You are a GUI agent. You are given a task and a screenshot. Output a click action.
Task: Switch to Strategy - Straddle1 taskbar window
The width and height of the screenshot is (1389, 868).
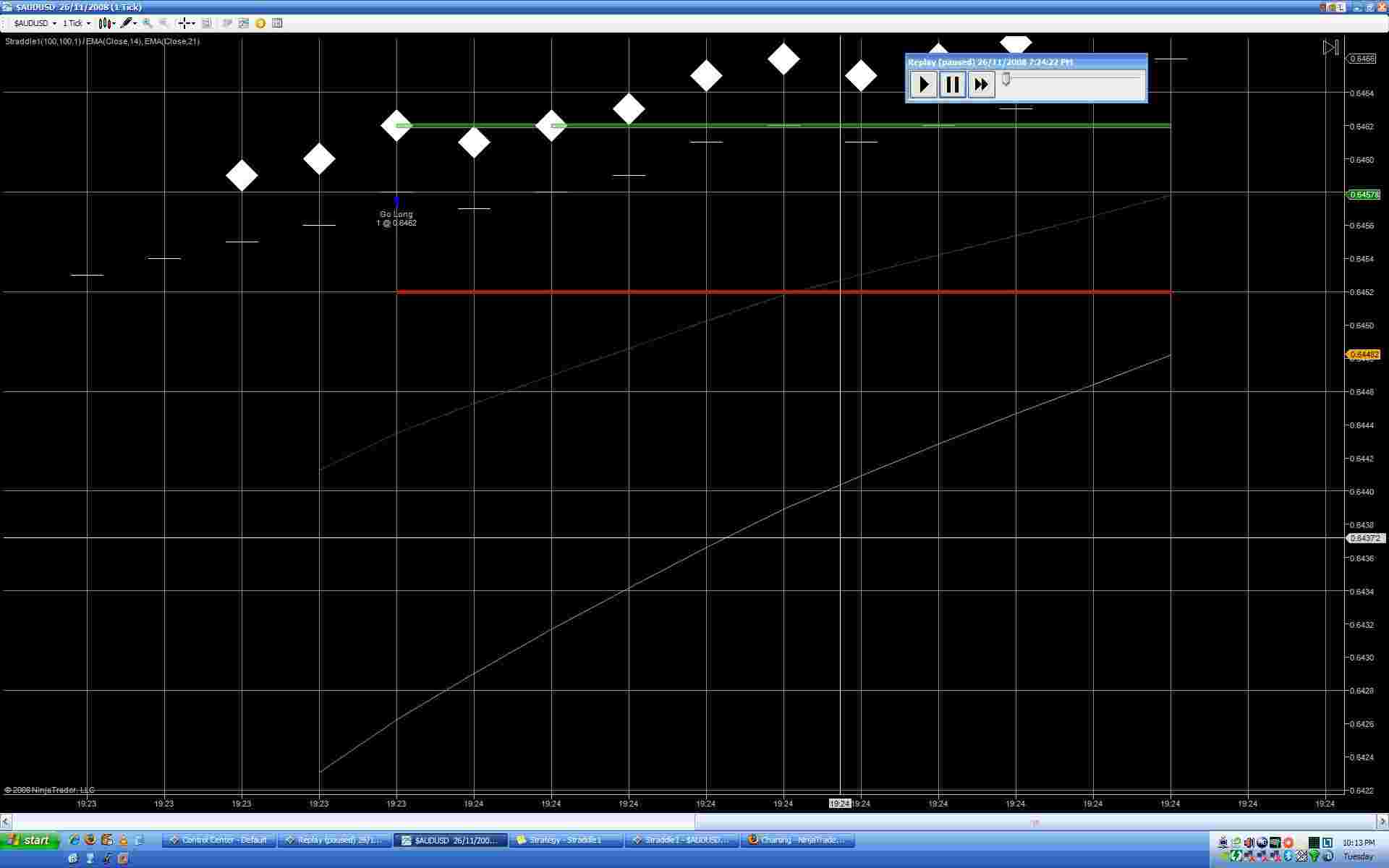click(565, 840)
